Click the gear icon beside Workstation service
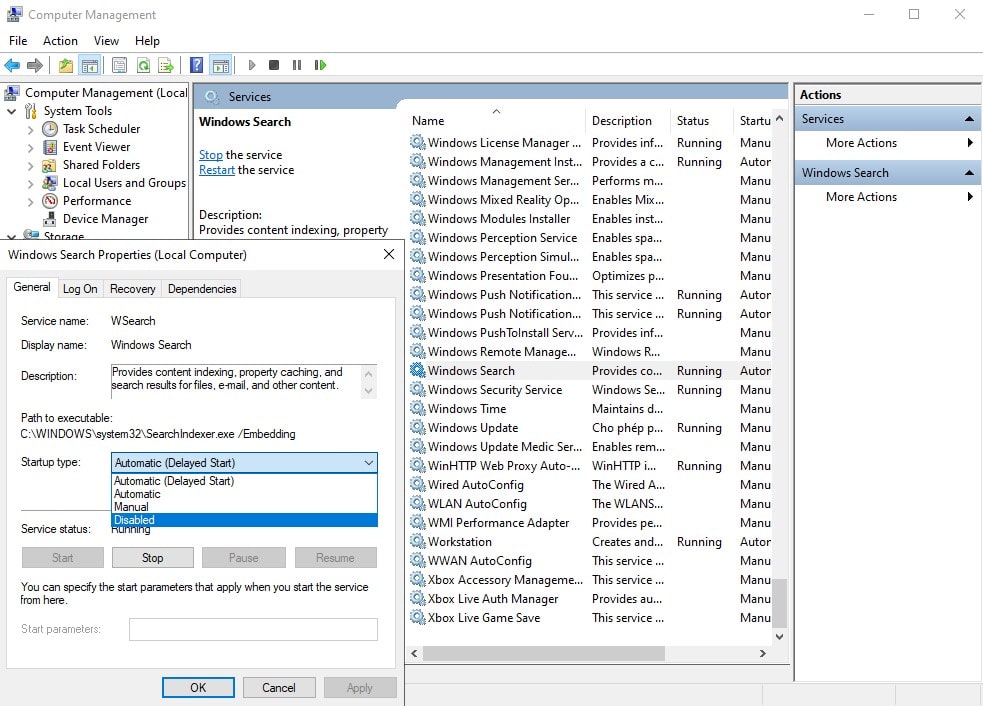The height and width of the screenshot is (706, 983). [x=418, y=541]
